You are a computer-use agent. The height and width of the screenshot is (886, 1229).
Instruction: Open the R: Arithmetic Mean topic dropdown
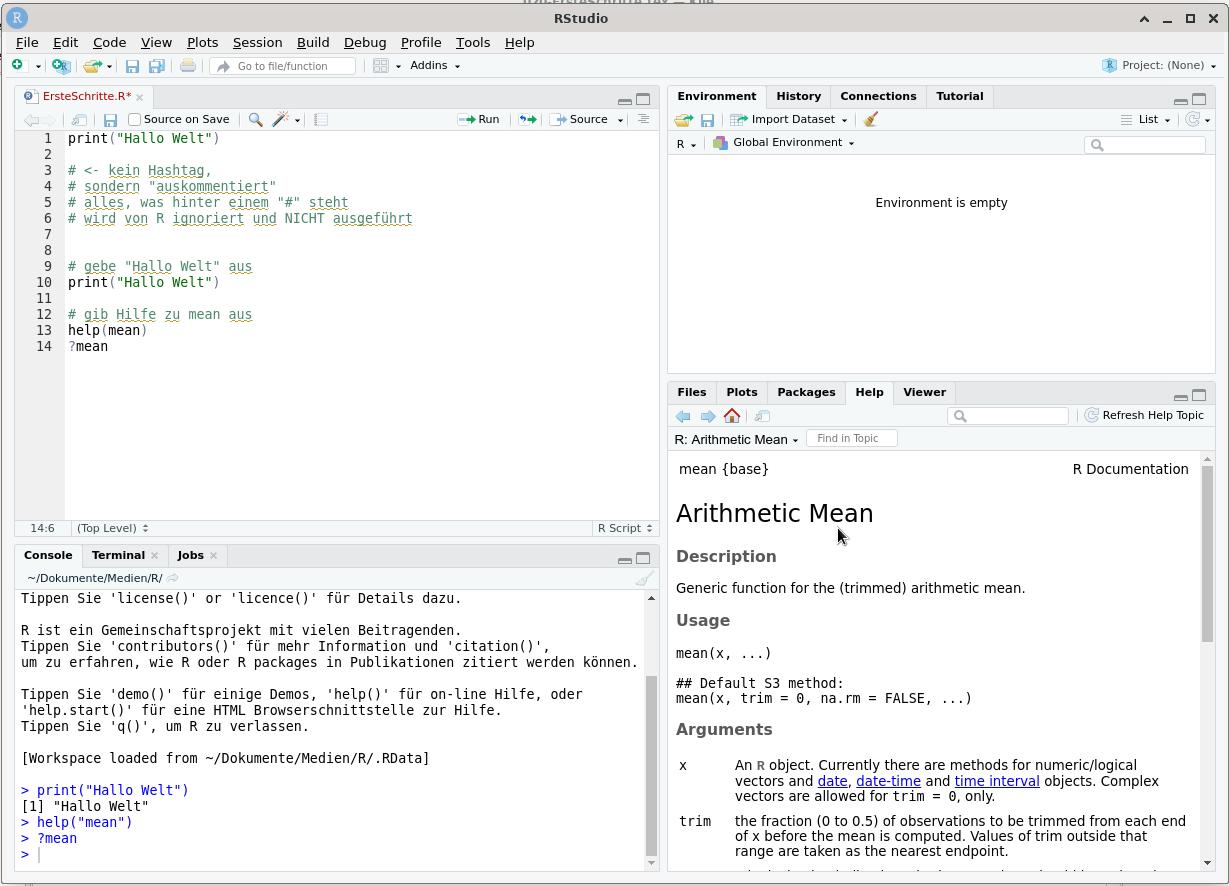click(x=737, y=439)
